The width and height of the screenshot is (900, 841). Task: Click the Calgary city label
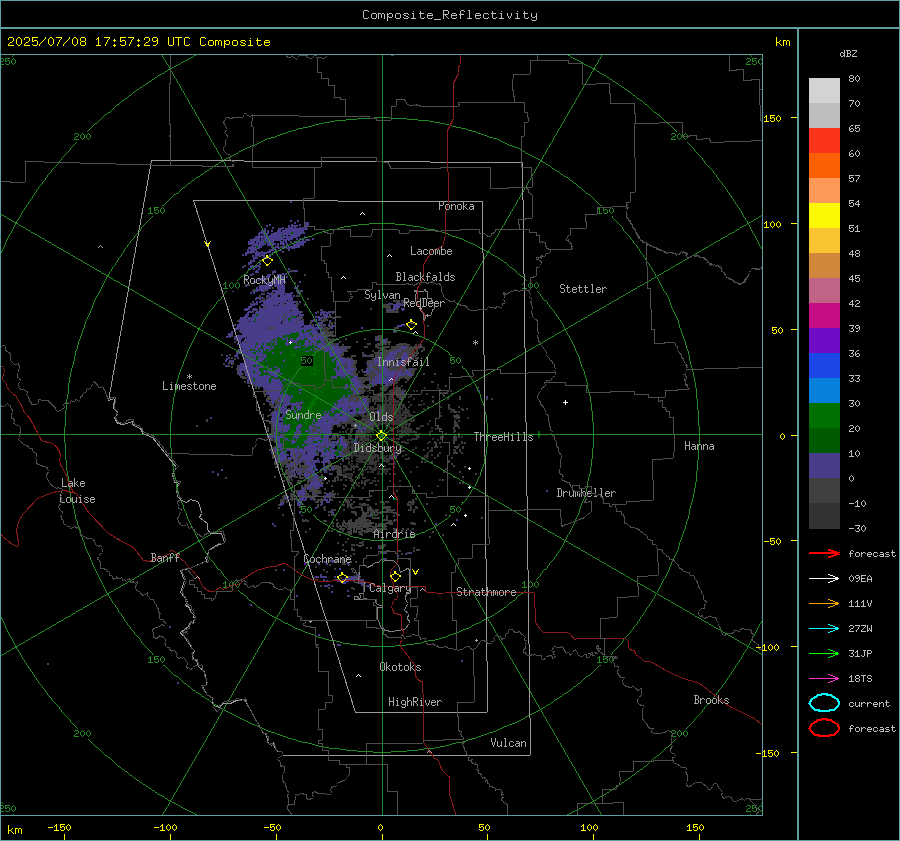coord(390,588)
